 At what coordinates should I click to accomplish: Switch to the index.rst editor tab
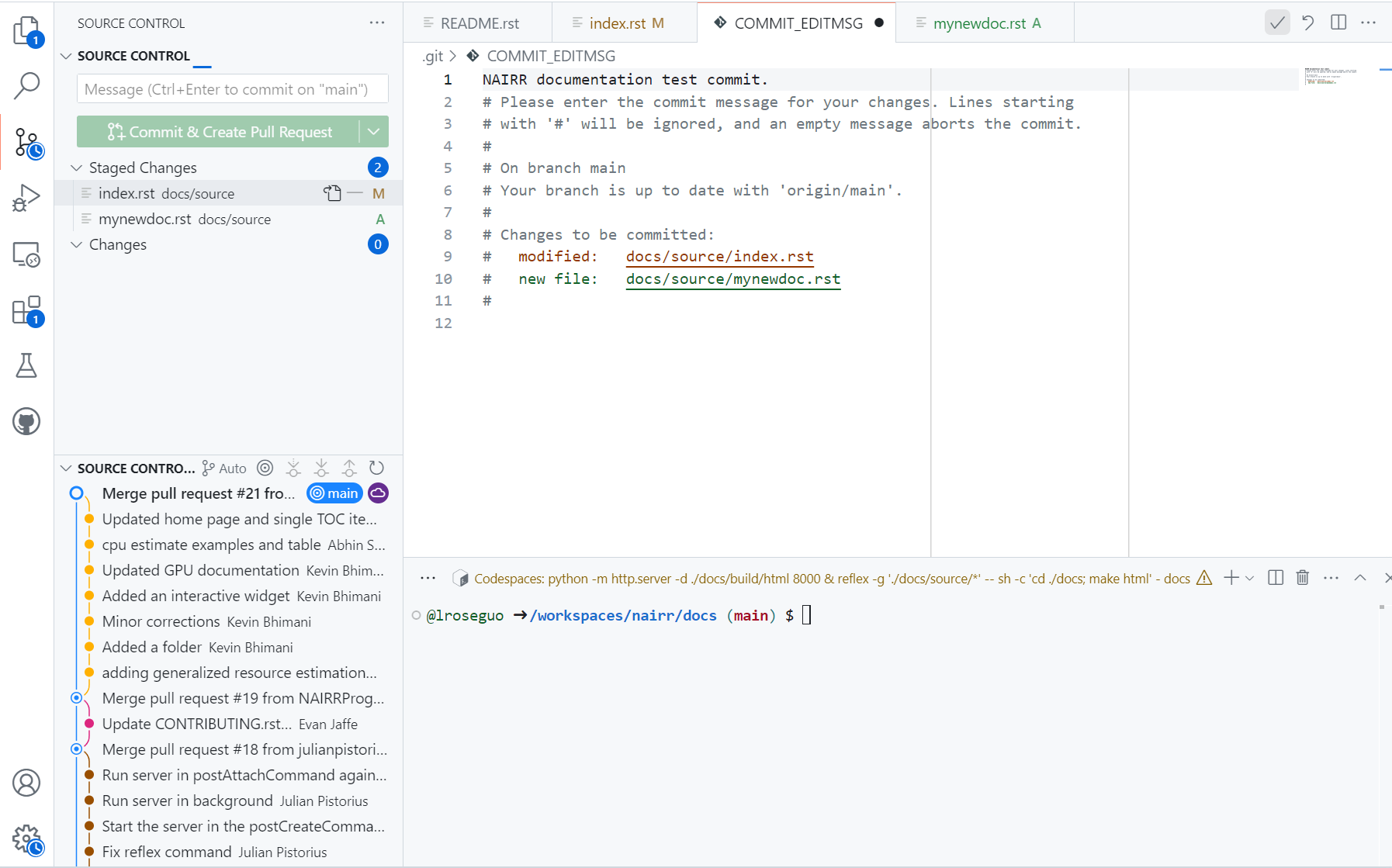coord(625,23)
